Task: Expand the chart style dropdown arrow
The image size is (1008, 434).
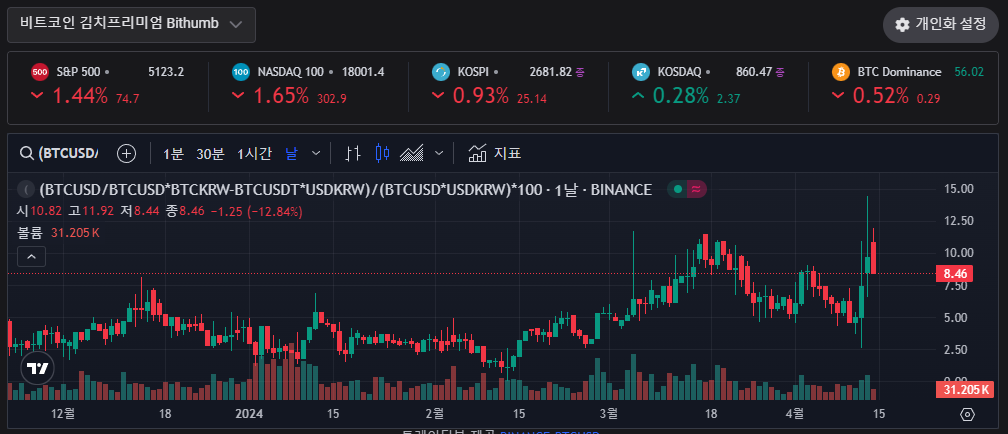Action: point(439,154)
